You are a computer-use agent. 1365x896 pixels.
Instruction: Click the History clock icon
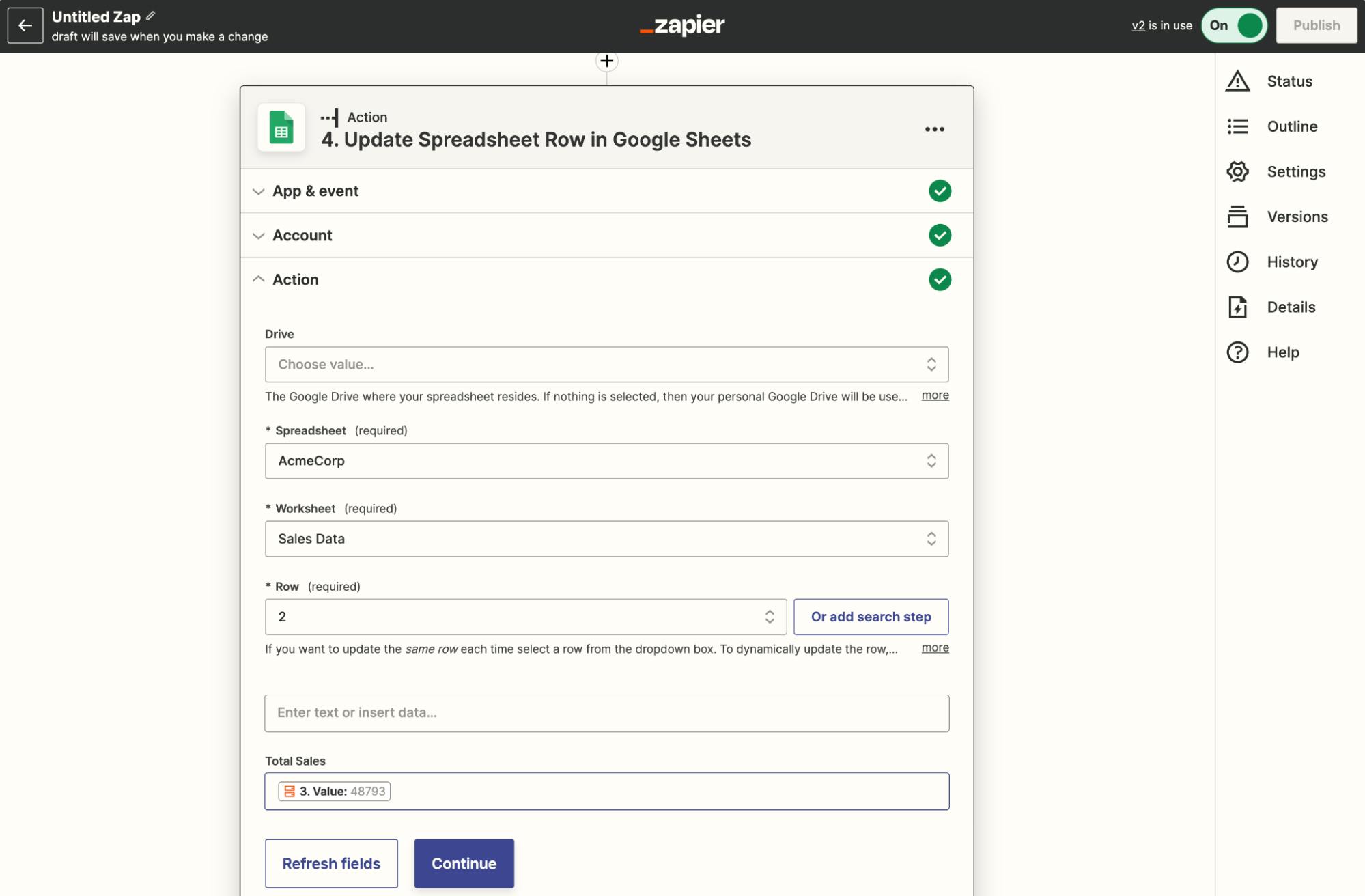pos(1237,262)
